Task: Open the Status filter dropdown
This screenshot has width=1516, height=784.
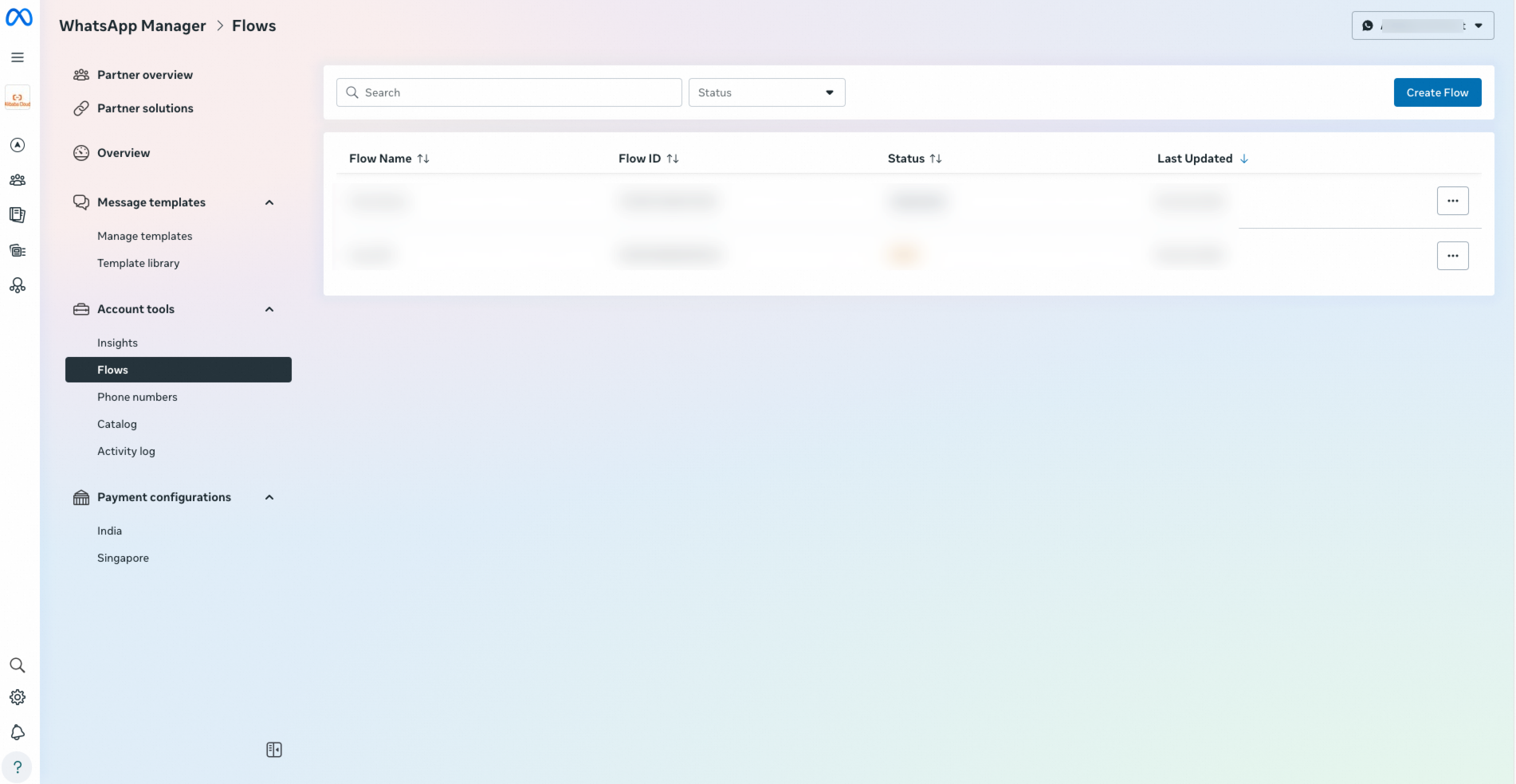Action: [x=767, y=92]
